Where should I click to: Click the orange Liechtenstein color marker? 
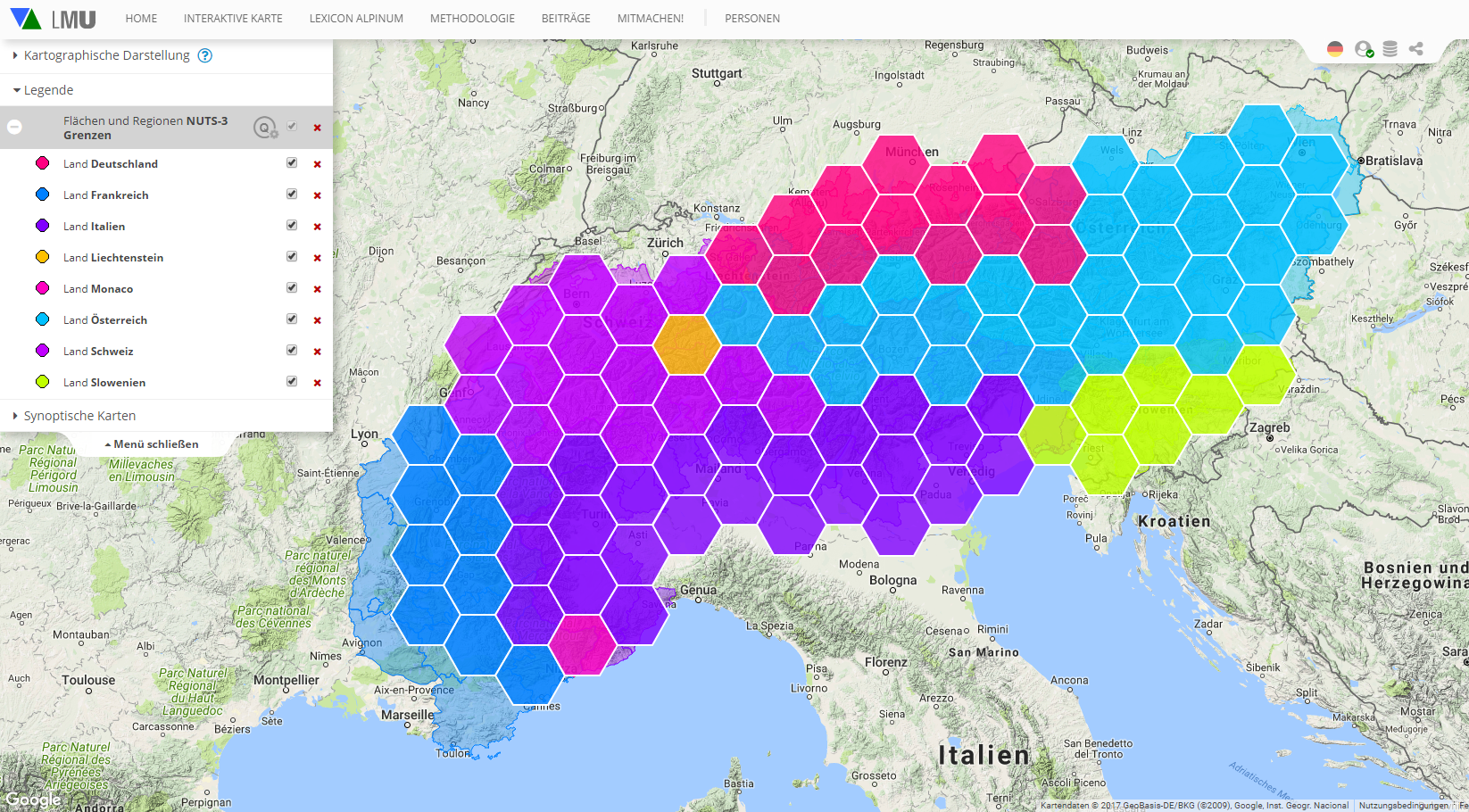[x=42, y=257]
